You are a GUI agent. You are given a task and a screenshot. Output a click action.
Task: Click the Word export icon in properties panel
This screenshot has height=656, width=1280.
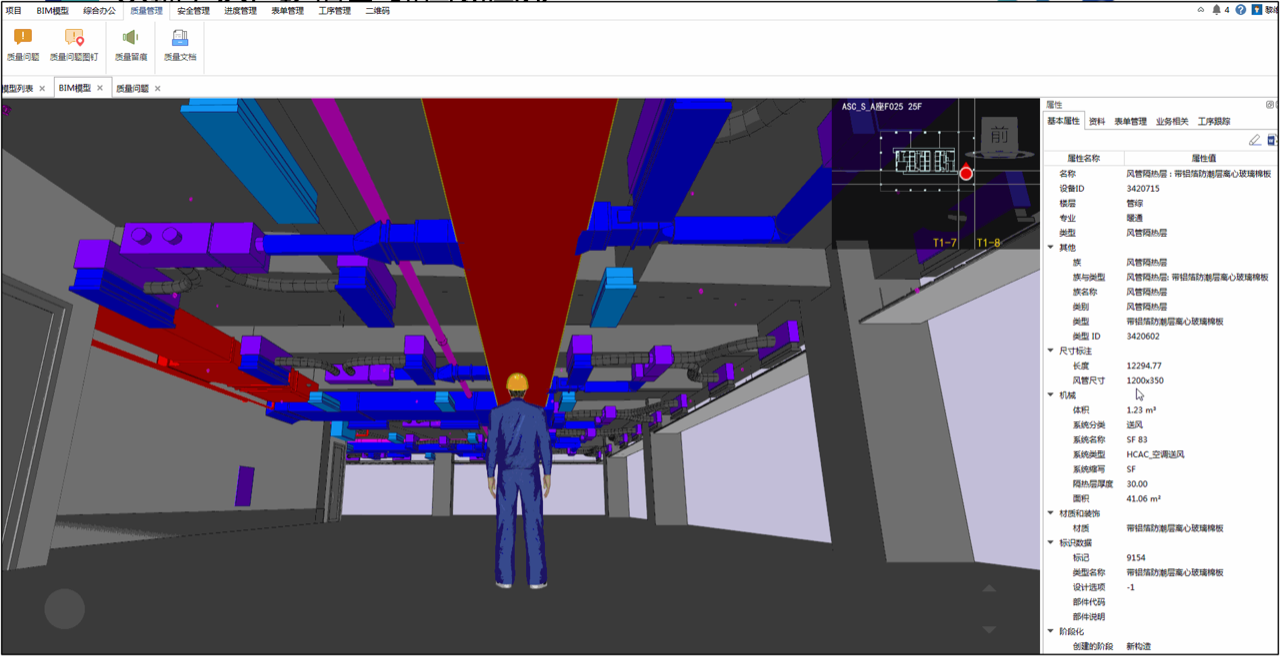tap(1273, 140)
